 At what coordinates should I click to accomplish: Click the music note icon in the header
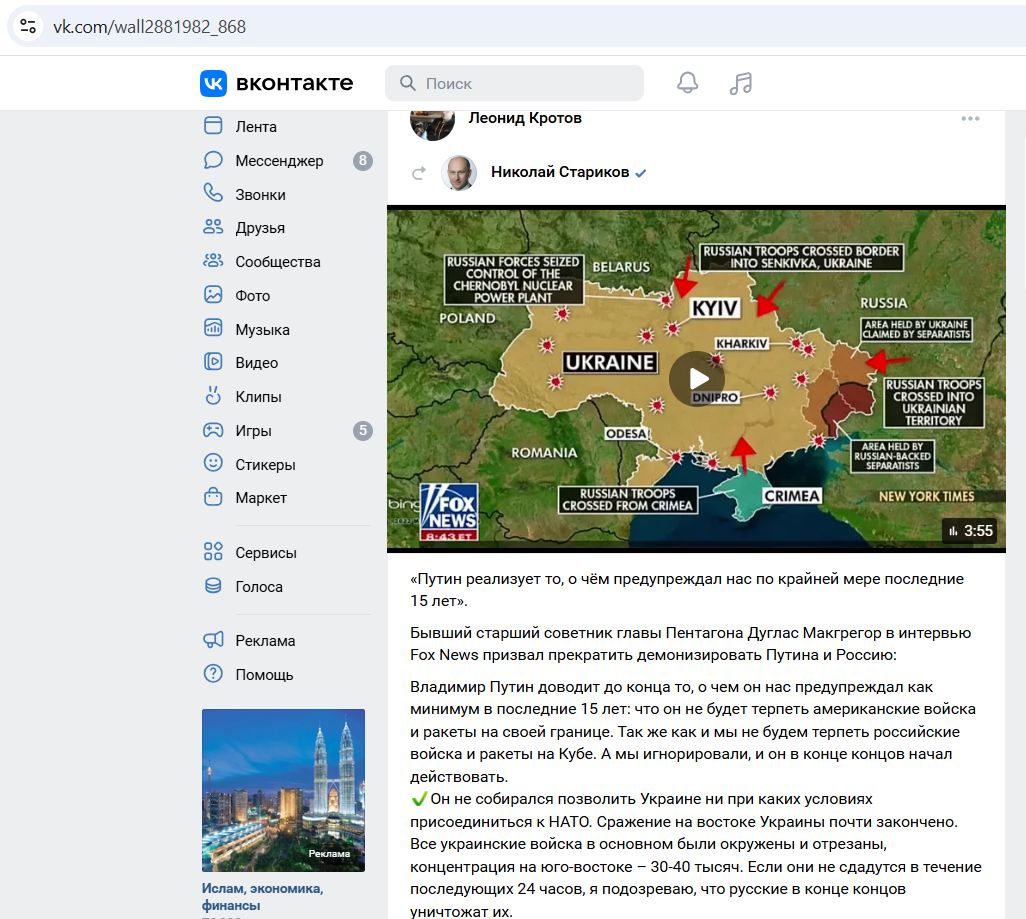coord(741,82)
